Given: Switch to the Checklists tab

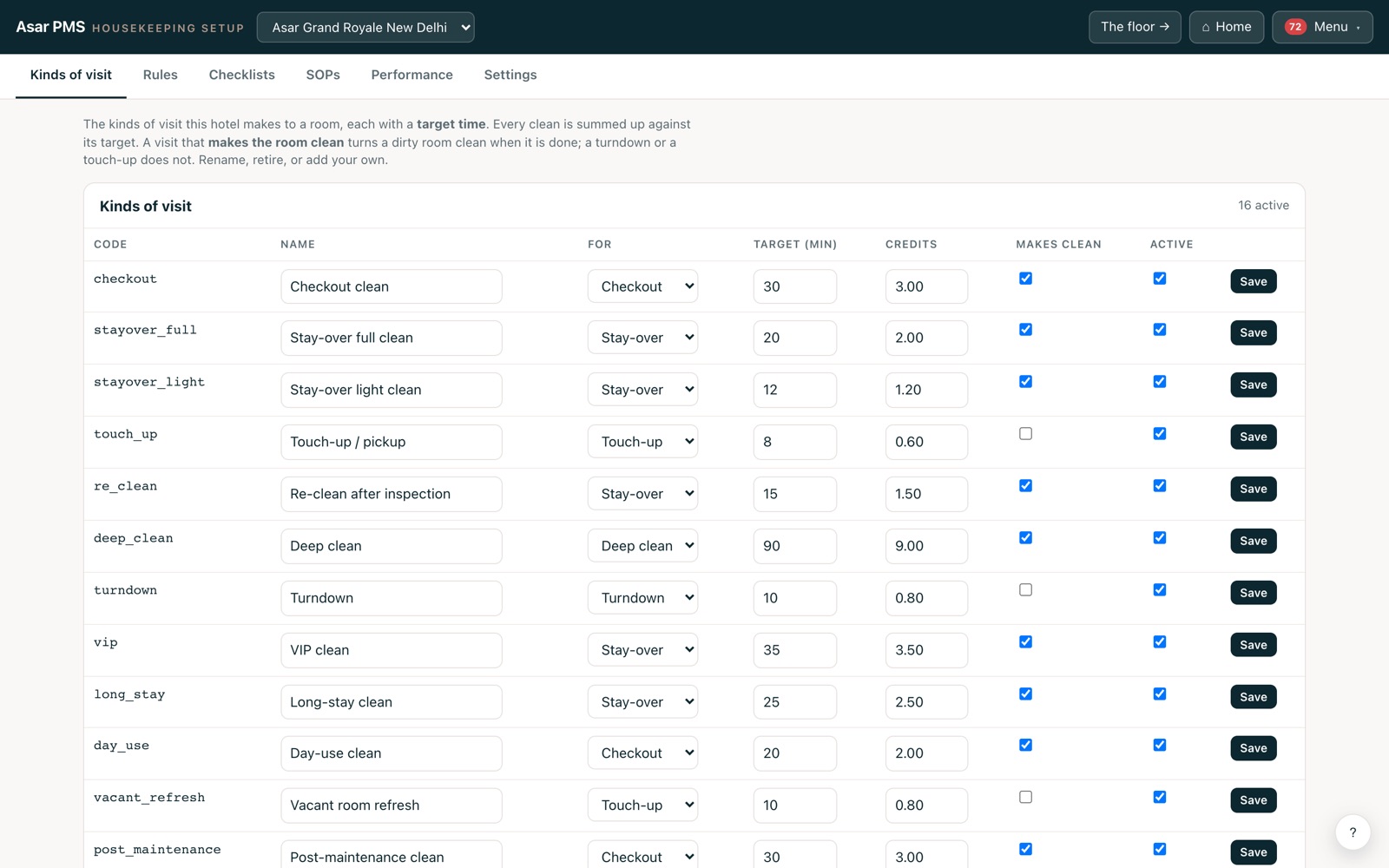Looking at the screenshot, I should 241,75.
